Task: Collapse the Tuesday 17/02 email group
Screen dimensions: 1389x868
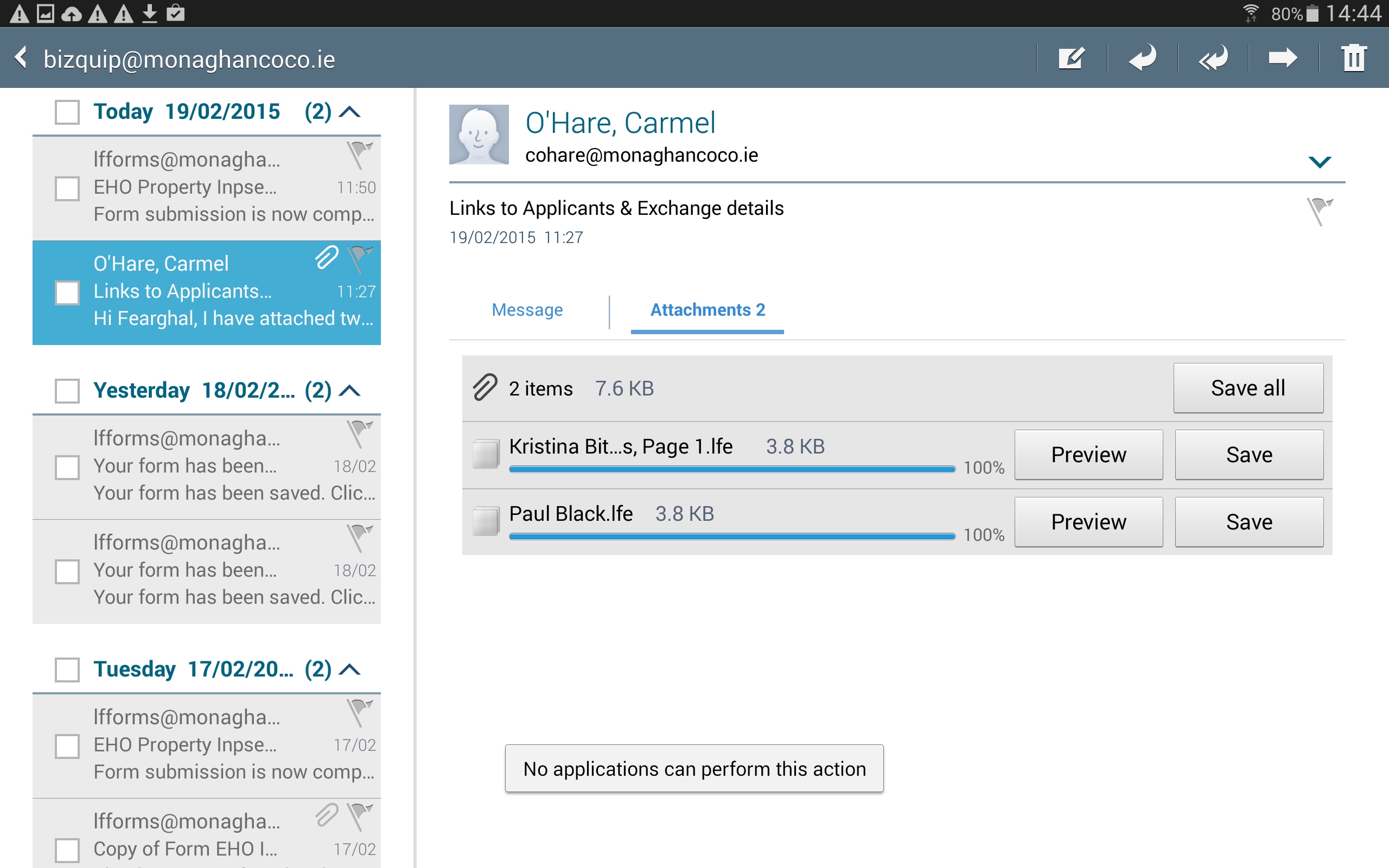Action: tap(350, 669)
